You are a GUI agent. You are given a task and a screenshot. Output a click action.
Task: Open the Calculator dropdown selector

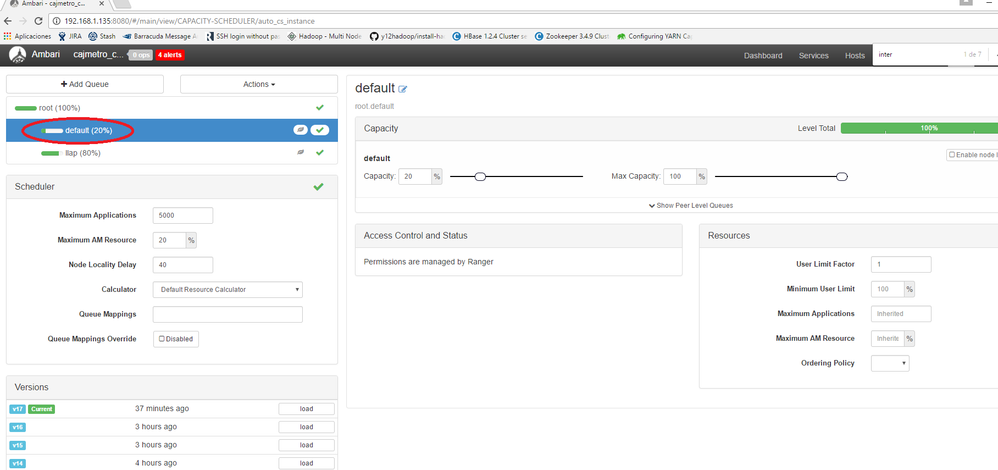228,289
